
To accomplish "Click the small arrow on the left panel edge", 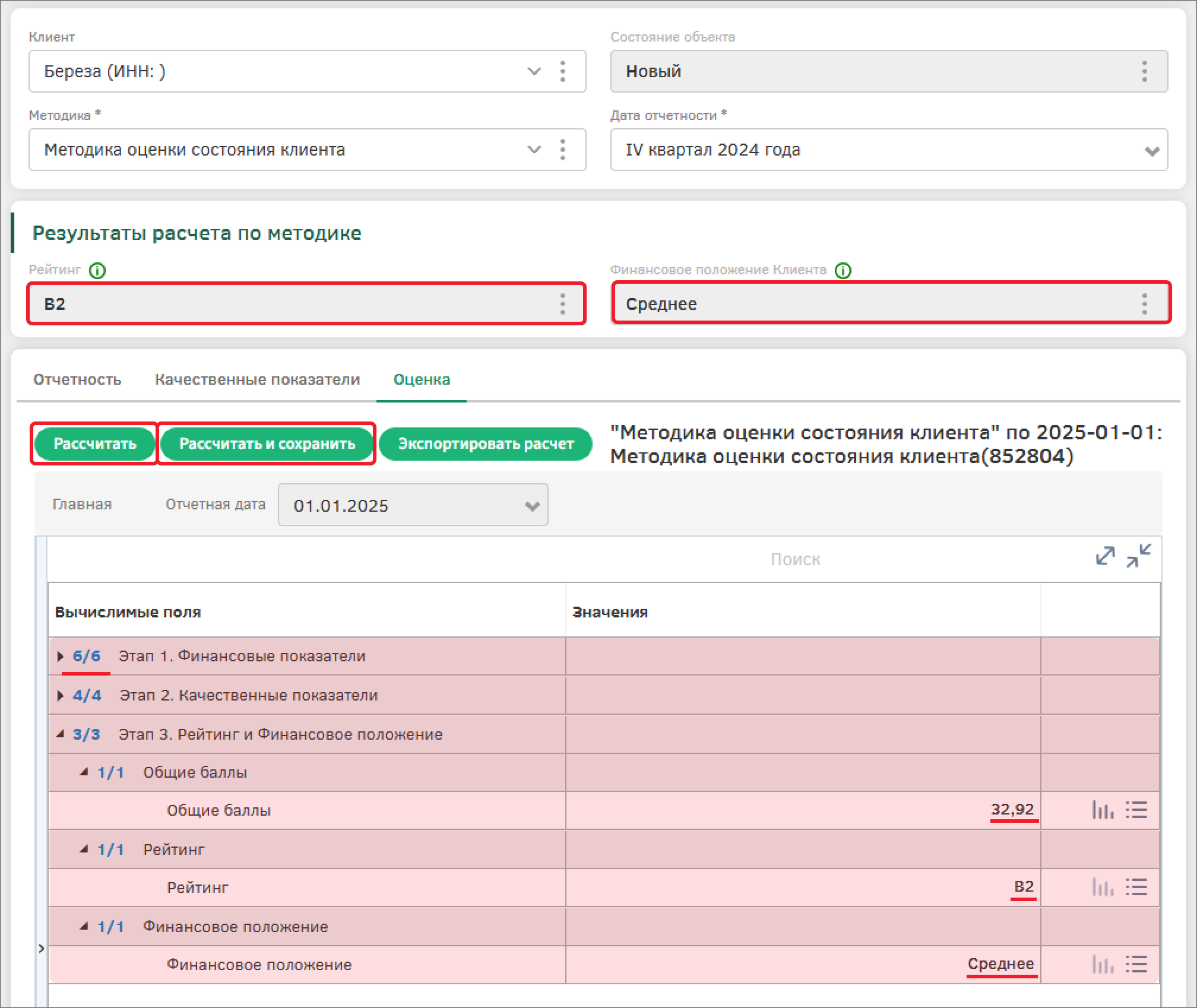I will coord(41,948).
